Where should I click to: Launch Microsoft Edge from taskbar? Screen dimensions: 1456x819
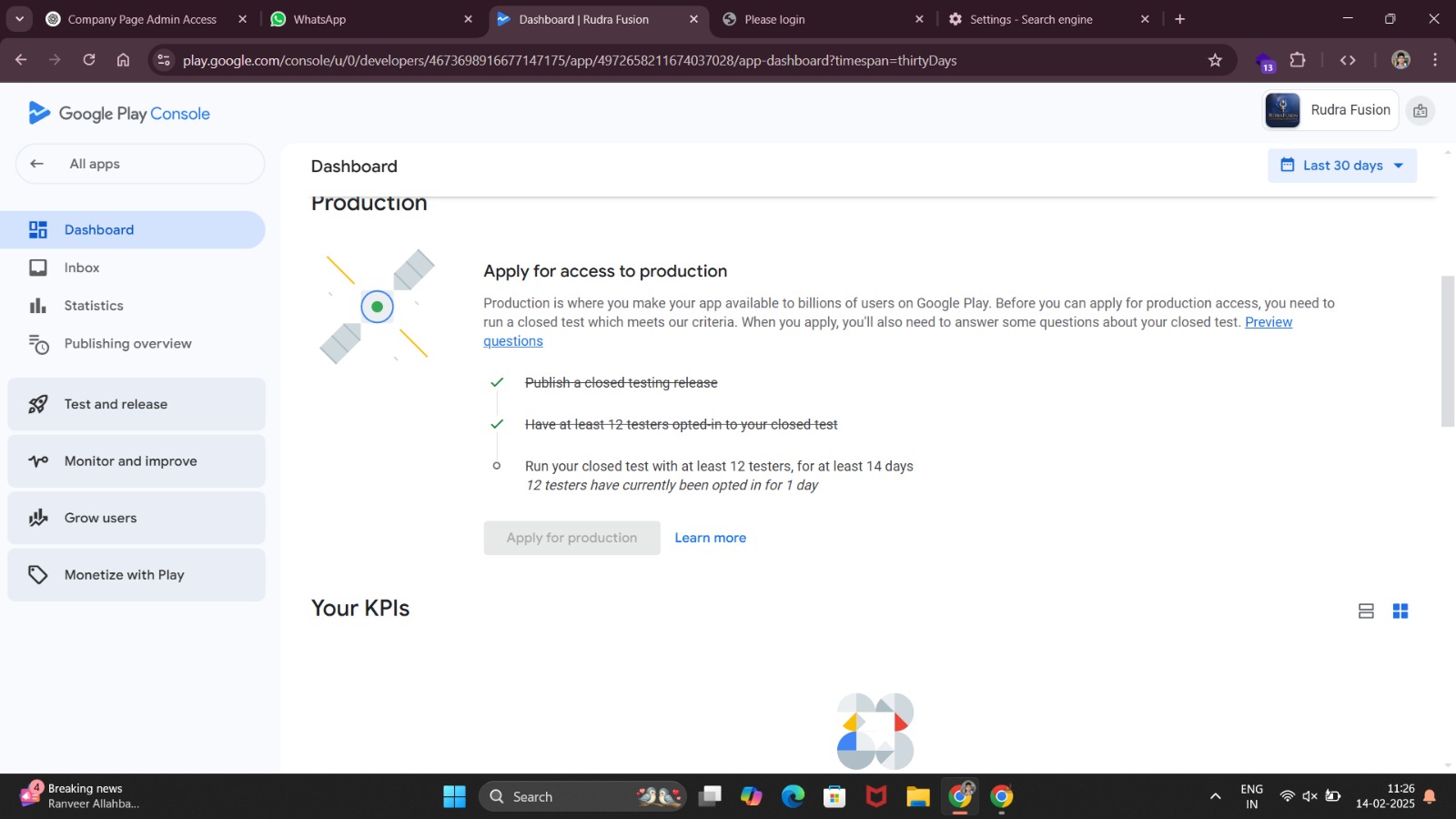point(794,797)
